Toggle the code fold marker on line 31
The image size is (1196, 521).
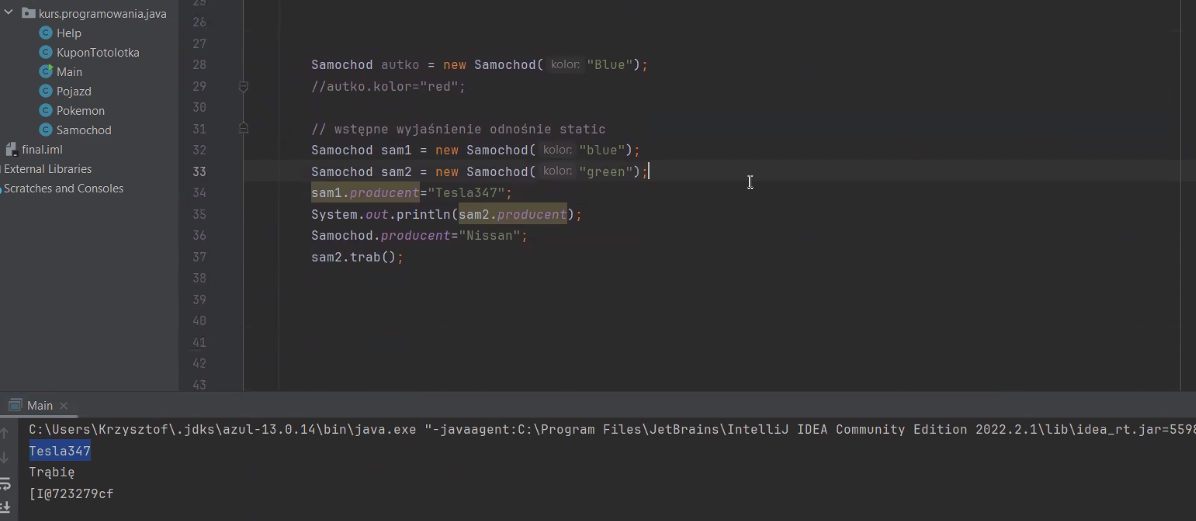[243, 128]
